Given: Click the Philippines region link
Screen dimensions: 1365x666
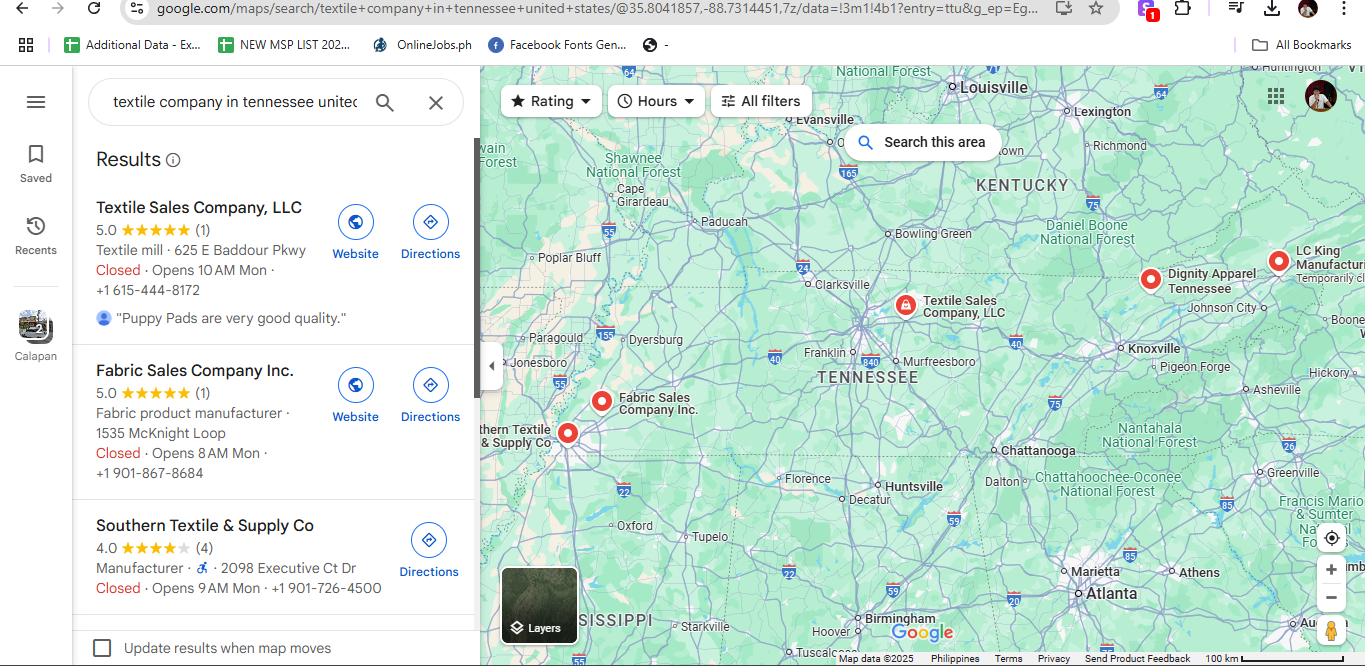Looking at the screenshot, I should coord(955,659).
